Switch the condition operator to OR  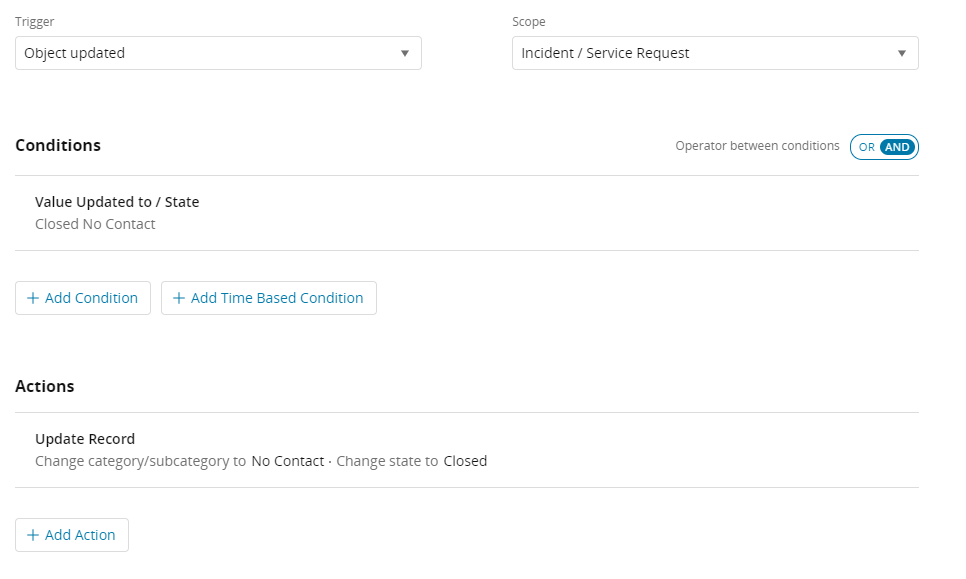coord(866,147)
